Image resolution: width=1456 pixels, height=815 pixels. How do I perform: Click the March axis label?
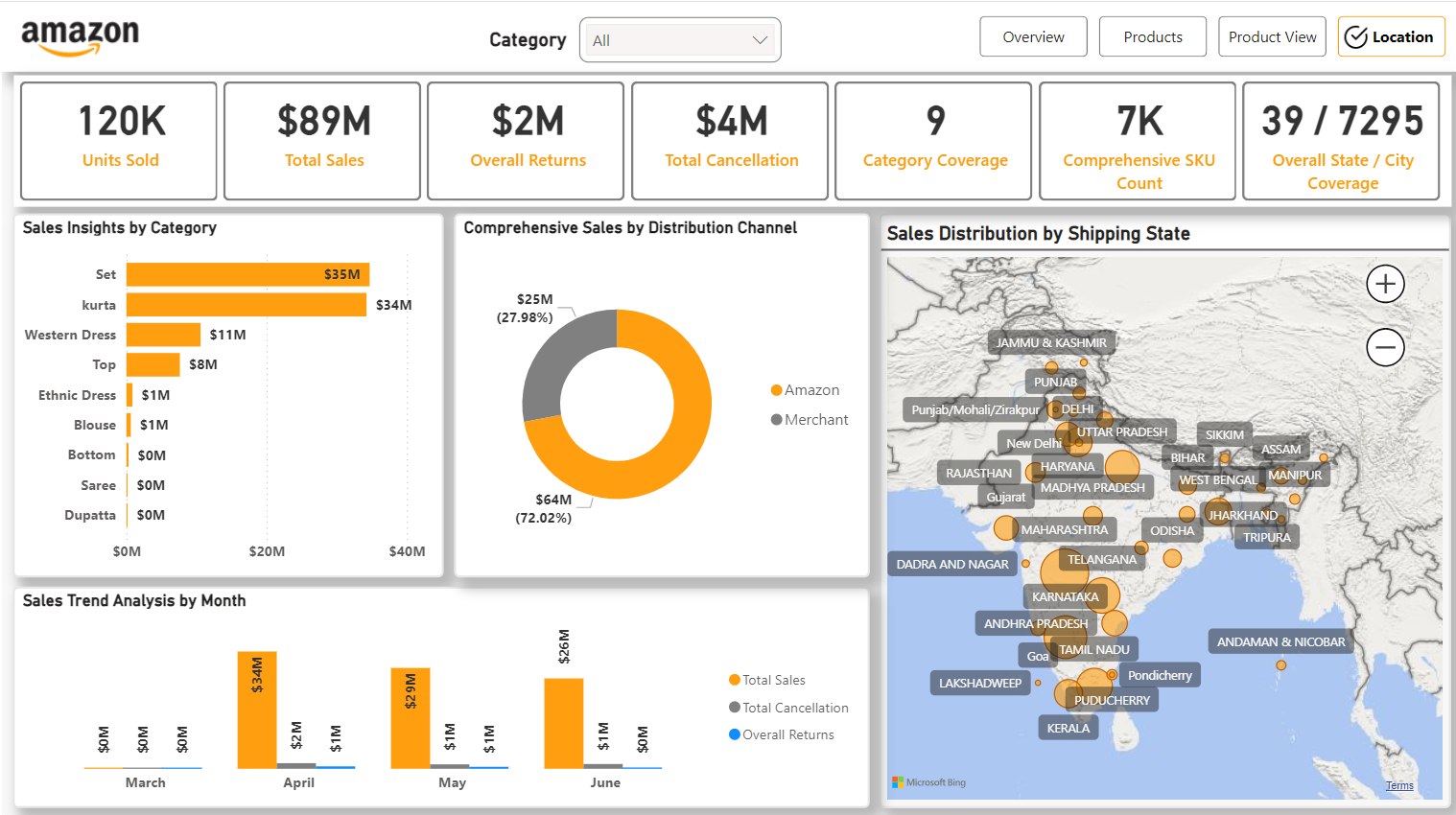click(145, 782)
